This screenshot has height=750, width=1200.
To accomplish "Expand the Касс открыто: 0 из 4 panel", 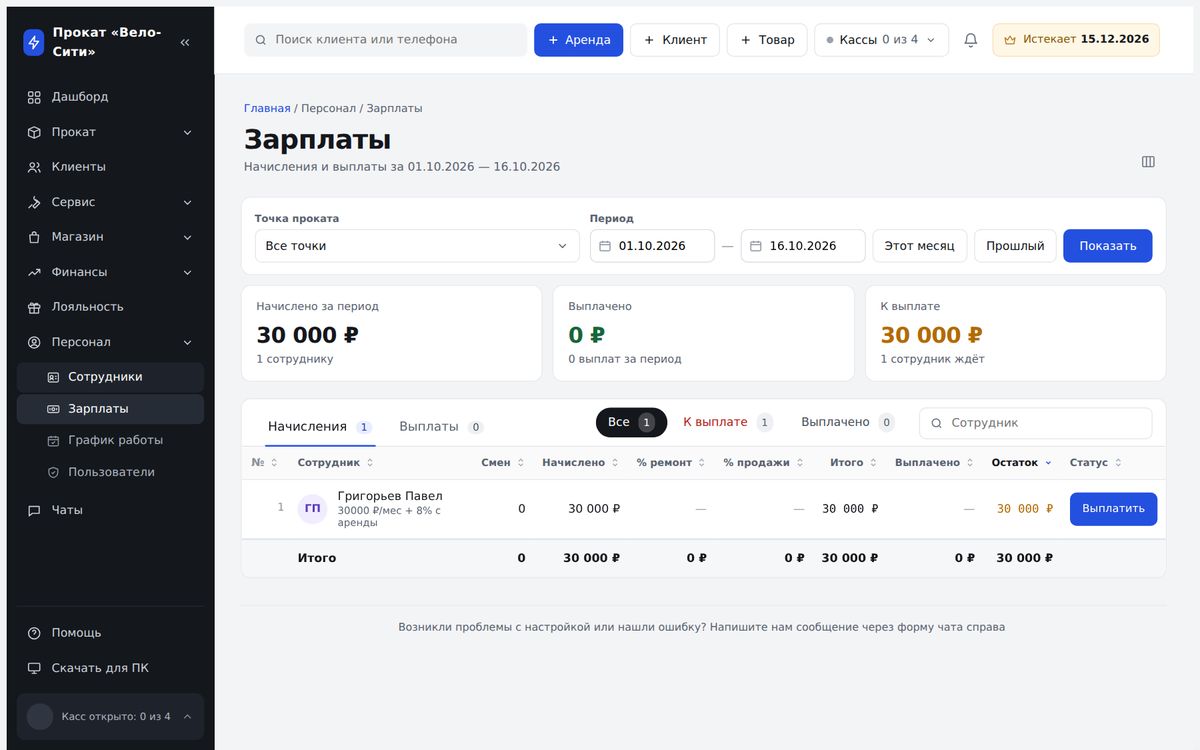I will pyautogui.click(x=110, y=716).
